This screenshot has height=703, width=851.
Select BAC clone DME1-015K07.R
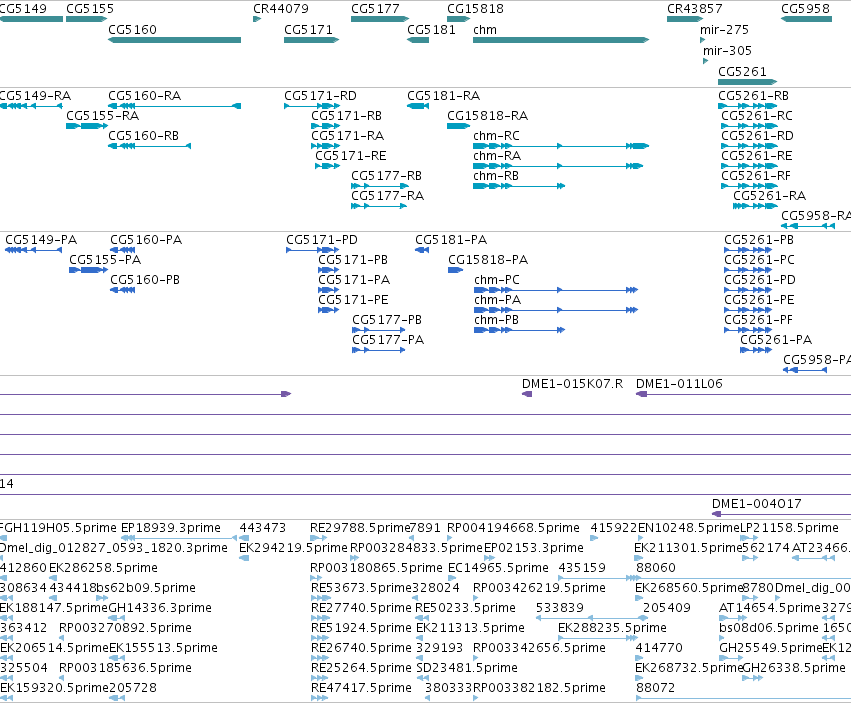point(526,394)
